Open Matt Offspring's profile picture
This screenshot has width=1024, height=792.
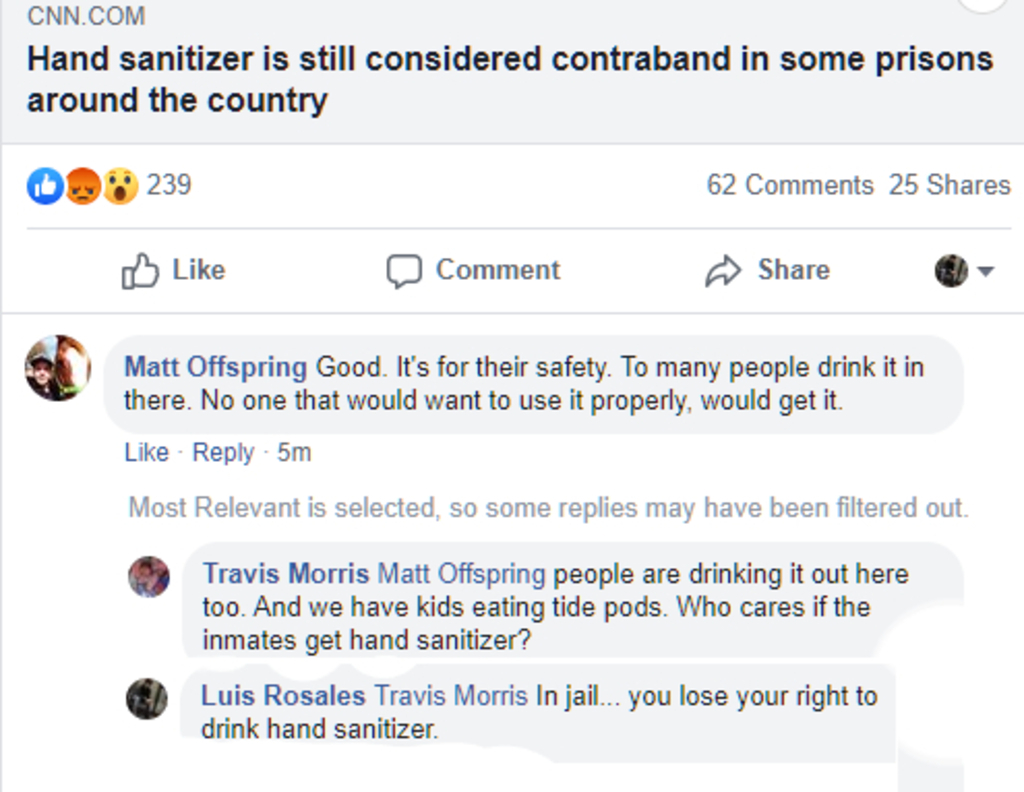tap(57, 368)
